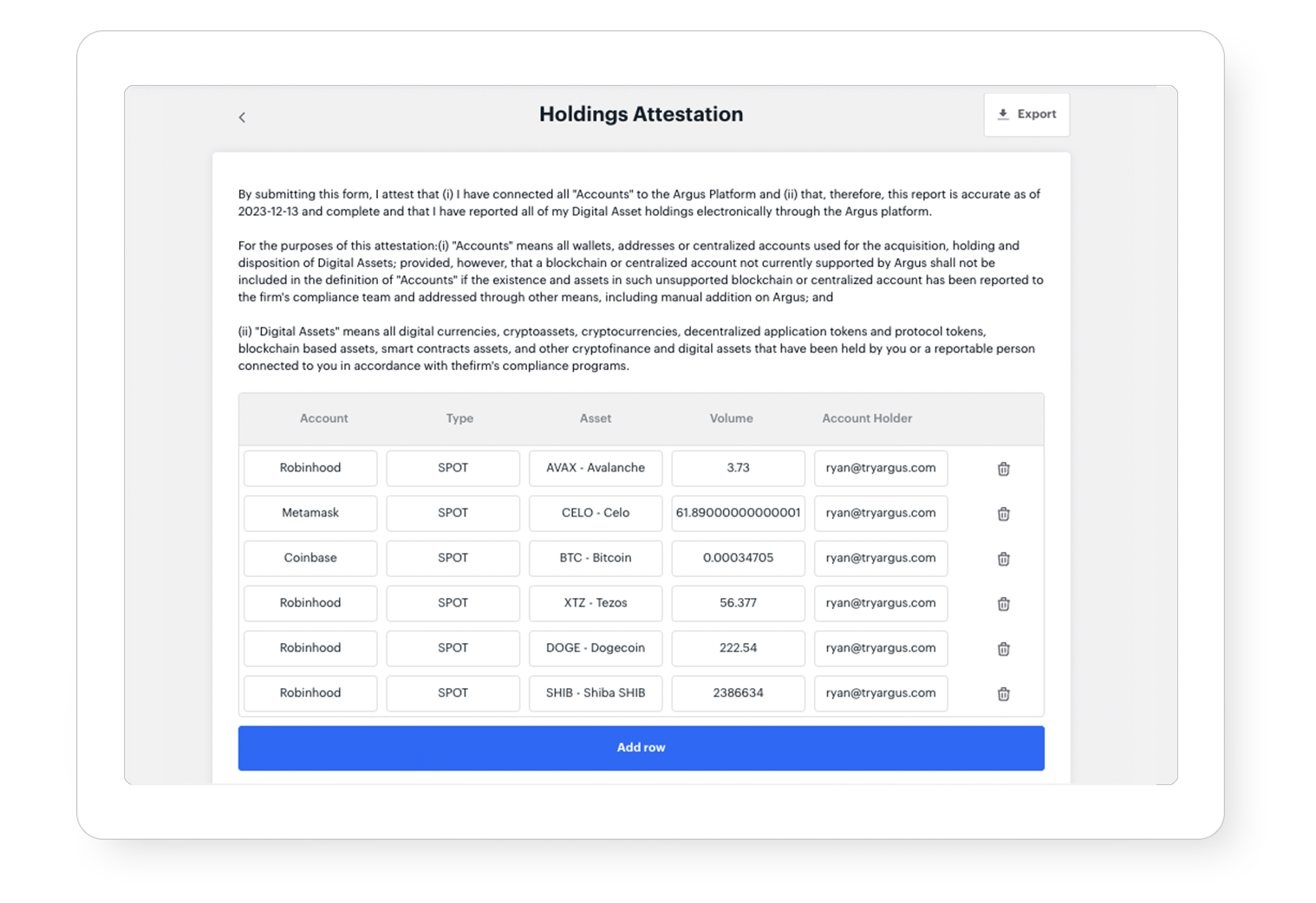Click the Asset column header
Image resolution: width=1316 pixels, height=903 pixels.
596,419
